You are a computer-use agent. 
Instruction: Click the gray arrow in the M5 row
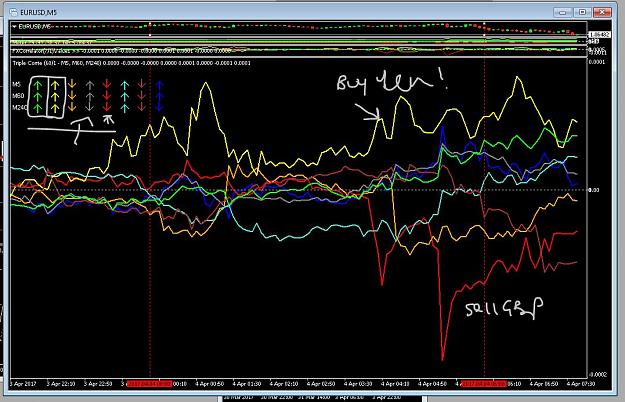click(x=90, y=84)
